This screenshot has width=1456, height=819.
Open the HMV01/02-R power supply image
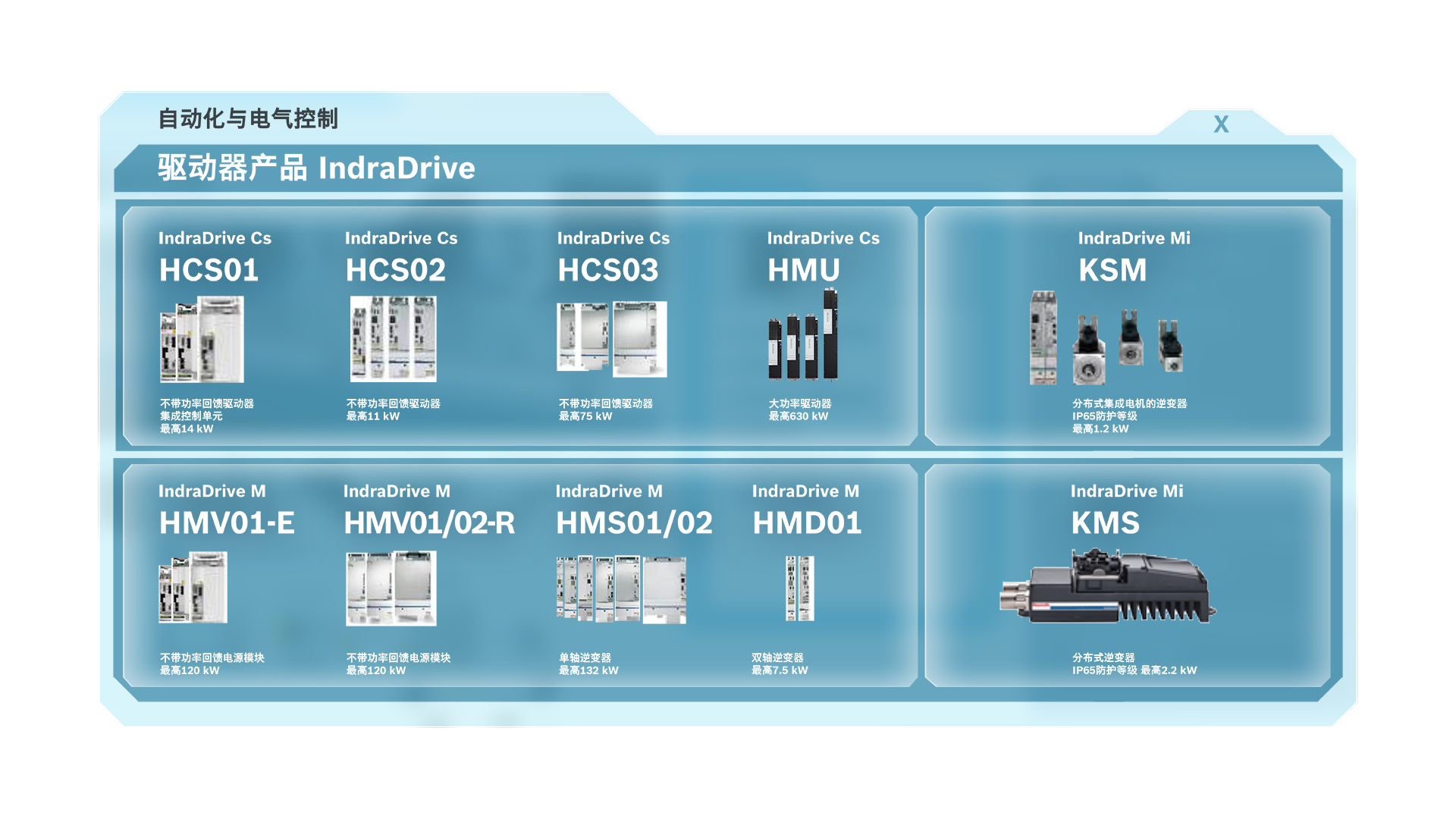391,588
